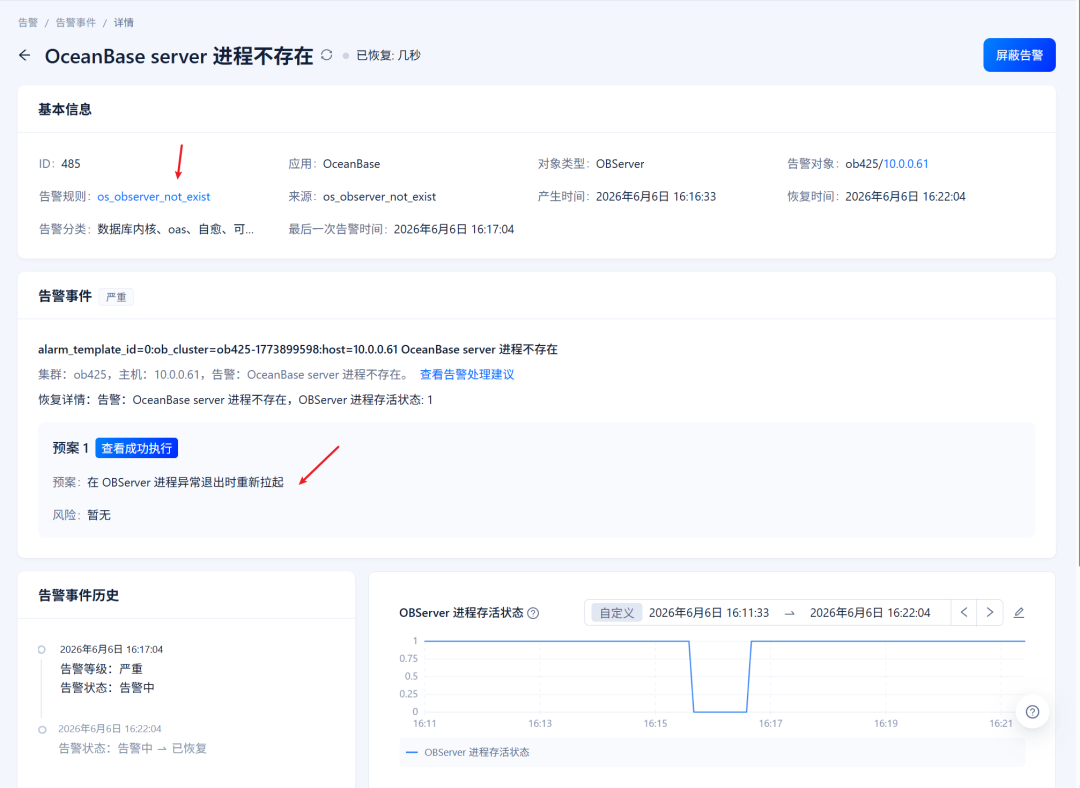
Task: Open the 10.0.0.61 host link
Action: coord(906,164)
